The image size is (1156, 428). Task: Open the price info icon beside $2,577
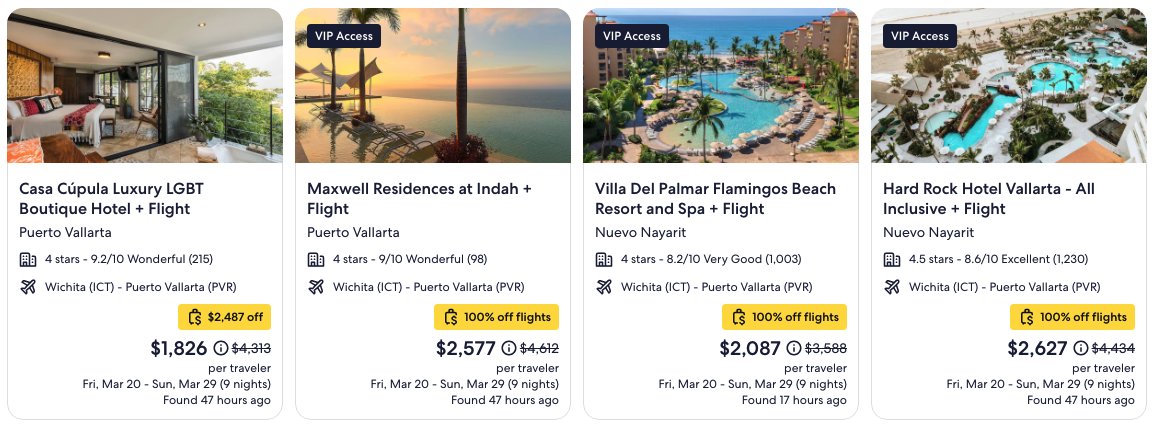[509, 348]
